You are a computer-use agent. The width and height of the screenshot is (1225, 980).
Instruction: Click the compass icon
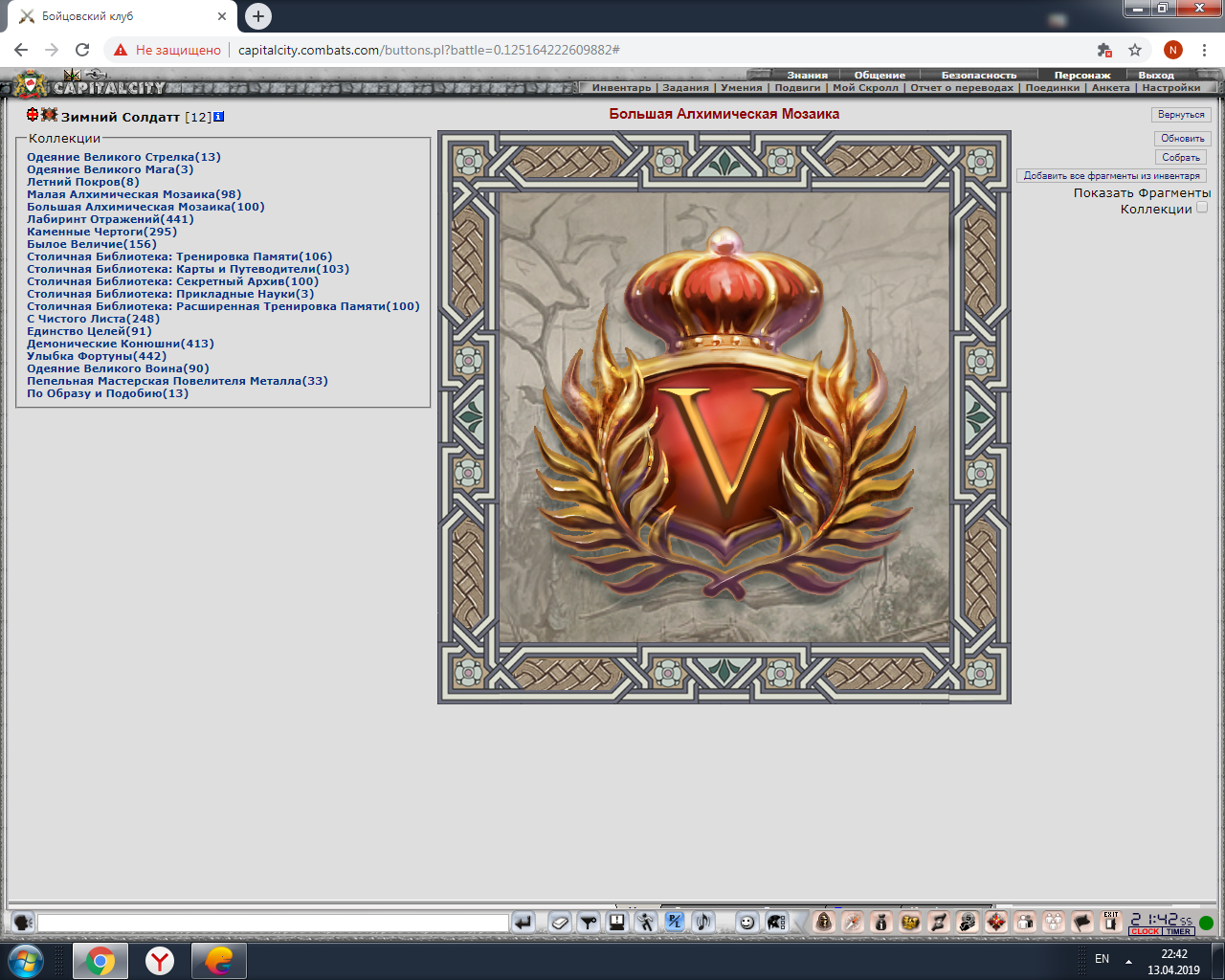(853, 923)
